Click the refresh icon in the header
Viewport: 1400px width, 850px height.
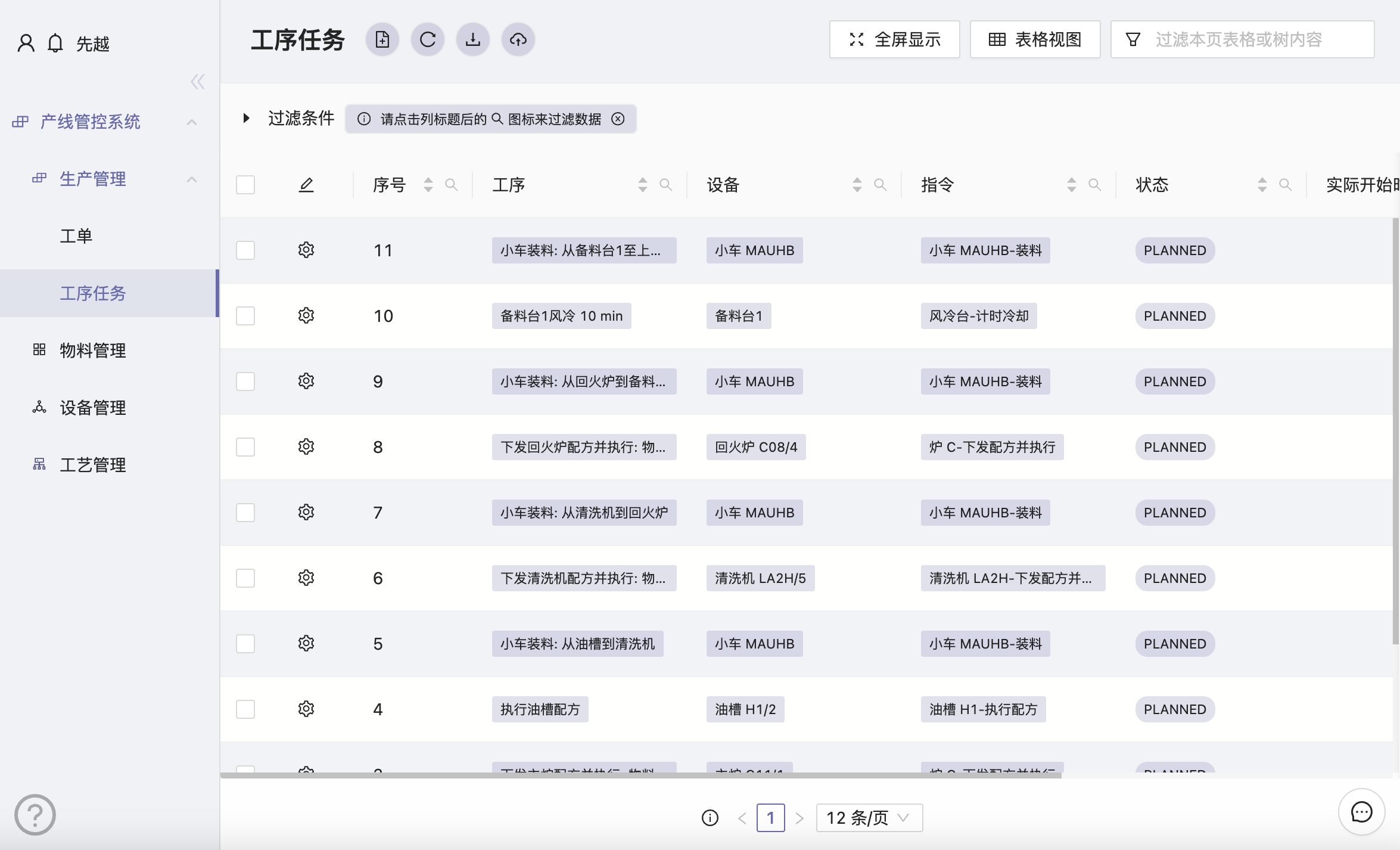428,40
